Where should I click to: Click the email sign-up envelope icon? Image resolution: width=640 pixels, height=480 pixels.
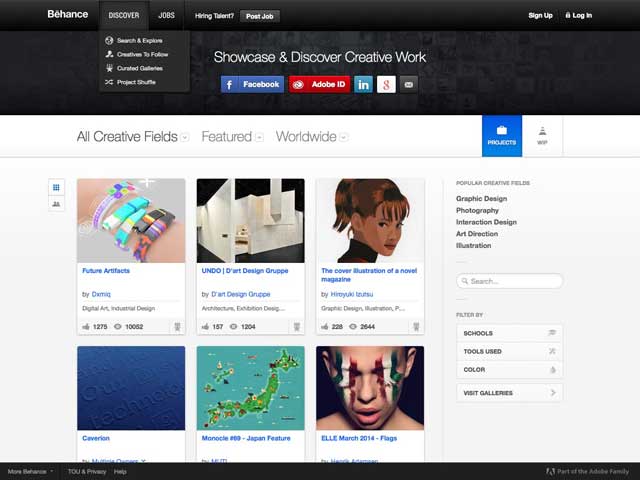[409, 84]
